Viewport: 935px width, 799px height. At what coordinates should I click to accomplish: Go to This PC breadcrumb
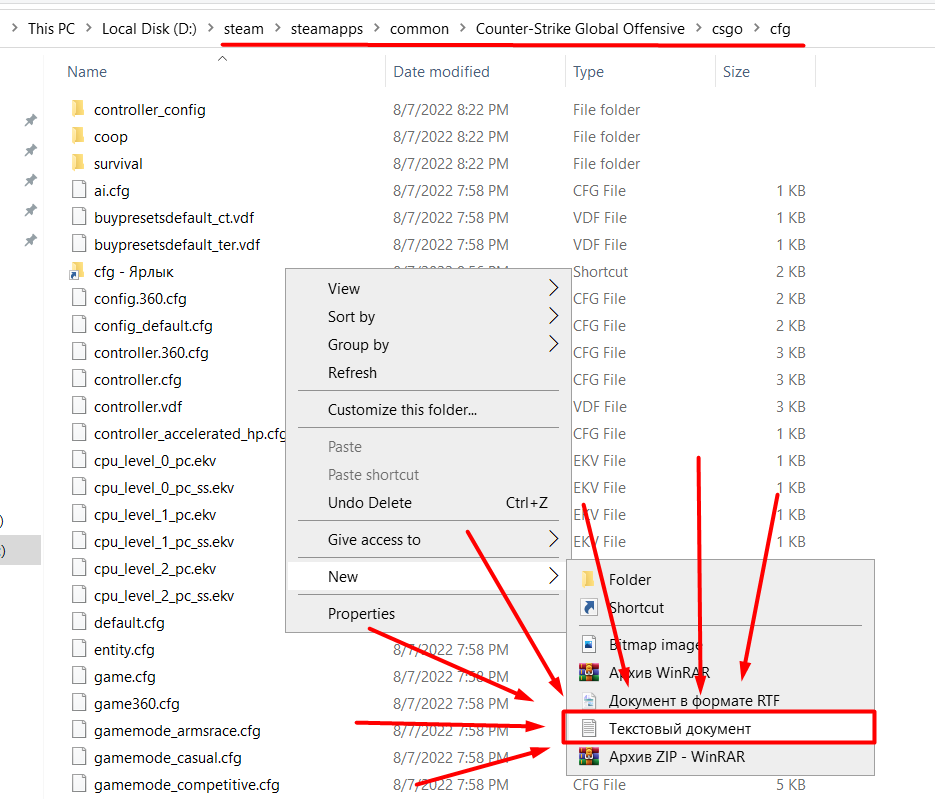(51, 29)
